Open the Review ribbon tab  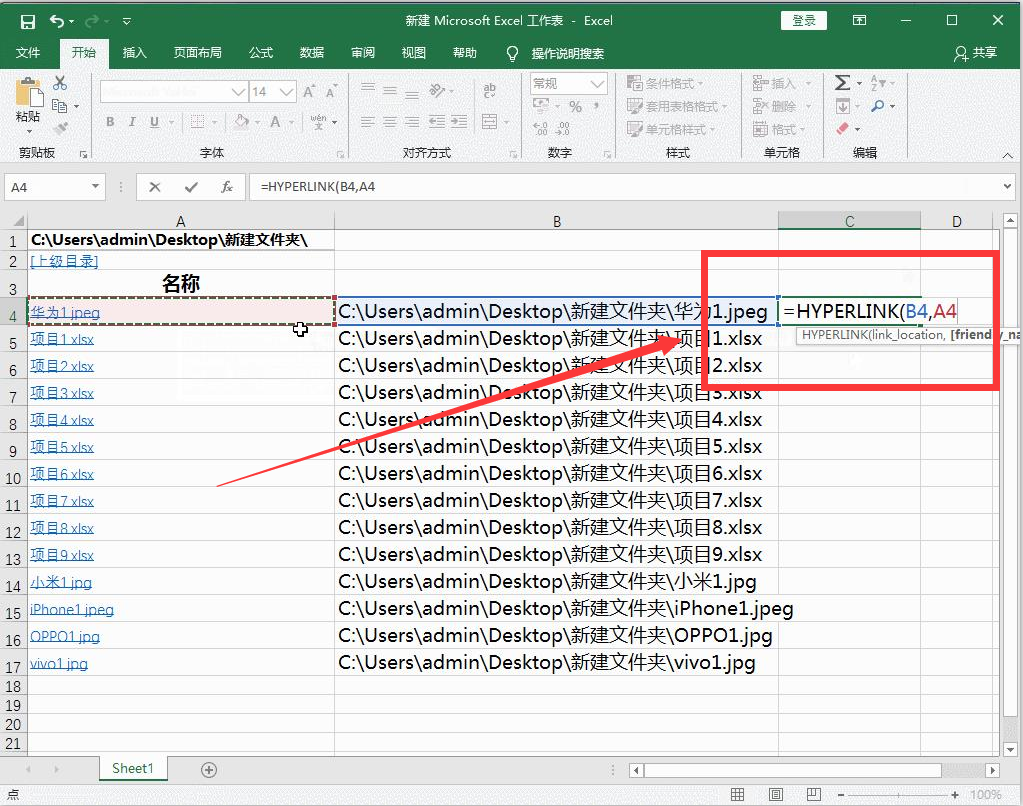(x=363, y=53)
